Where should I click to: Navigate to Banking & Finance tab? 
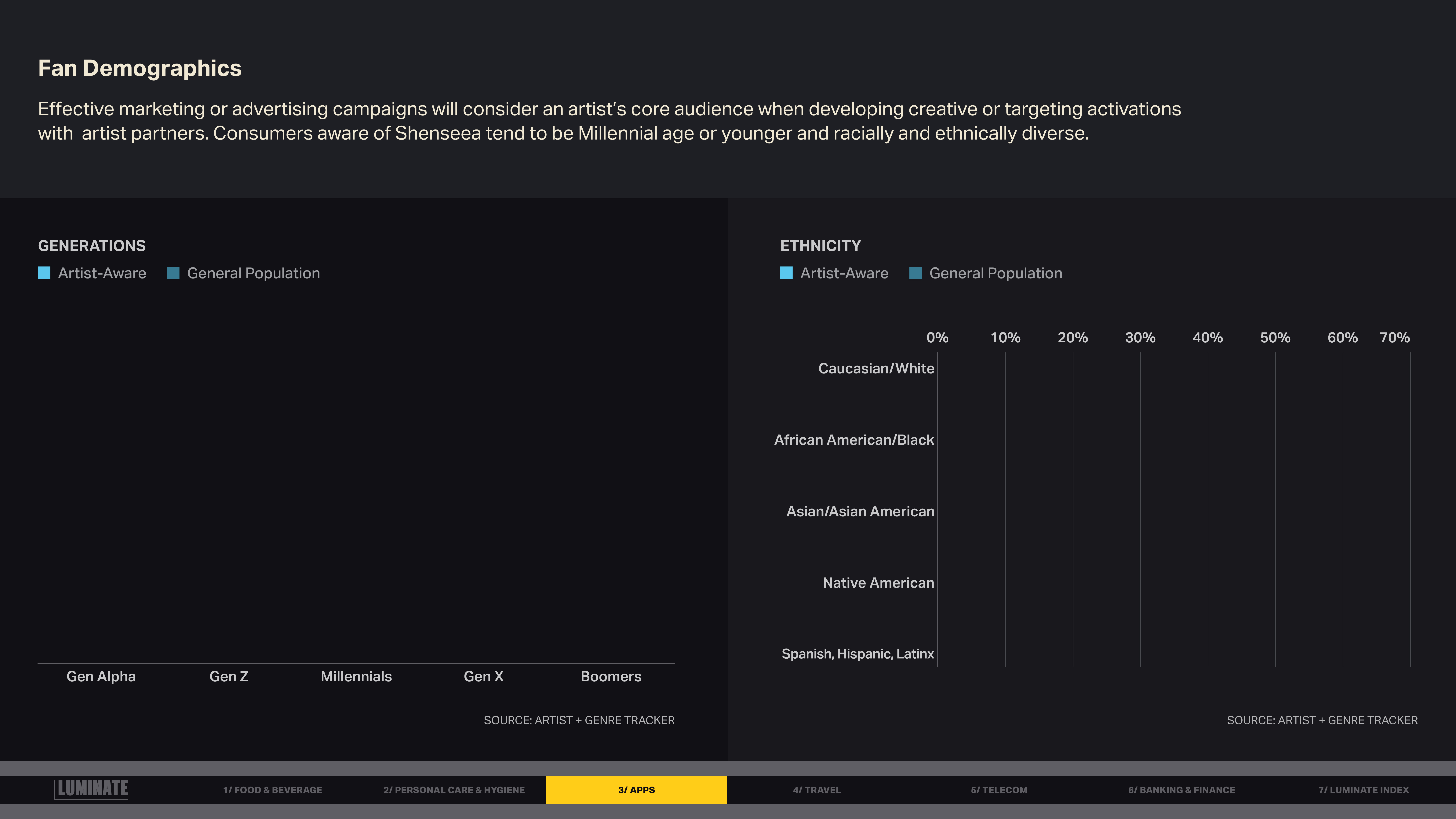[1181, 790]
